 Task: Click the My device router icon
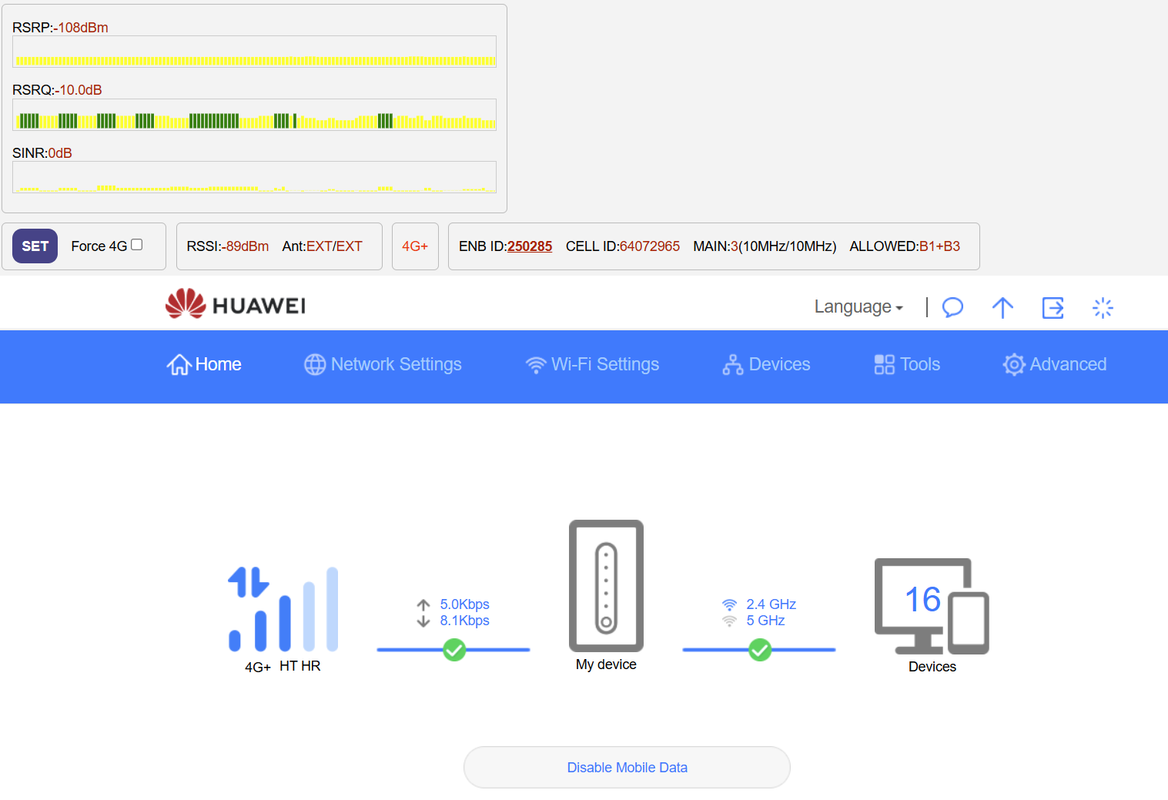click(606, 585)
